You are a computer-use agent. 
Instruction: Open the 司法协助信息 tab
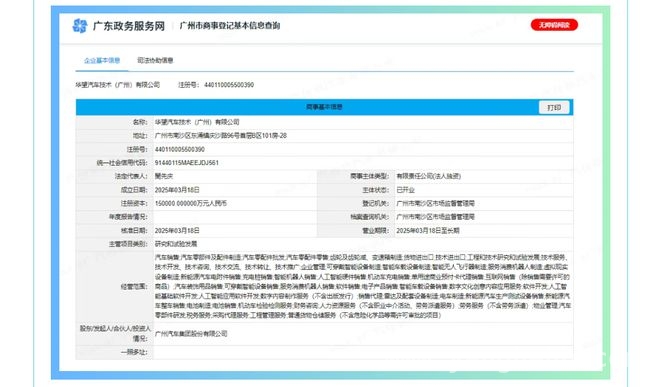pos(155,61)
